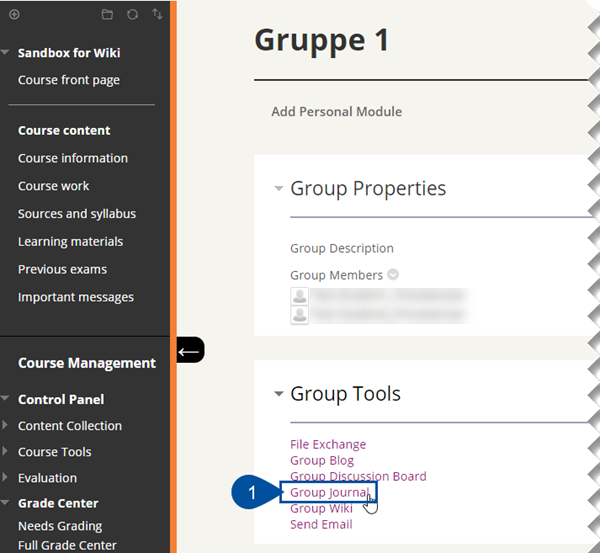The width and height of the screenshot is (600, 553).
Task: Click Grade Center heading text
Action: click(58, 504)
